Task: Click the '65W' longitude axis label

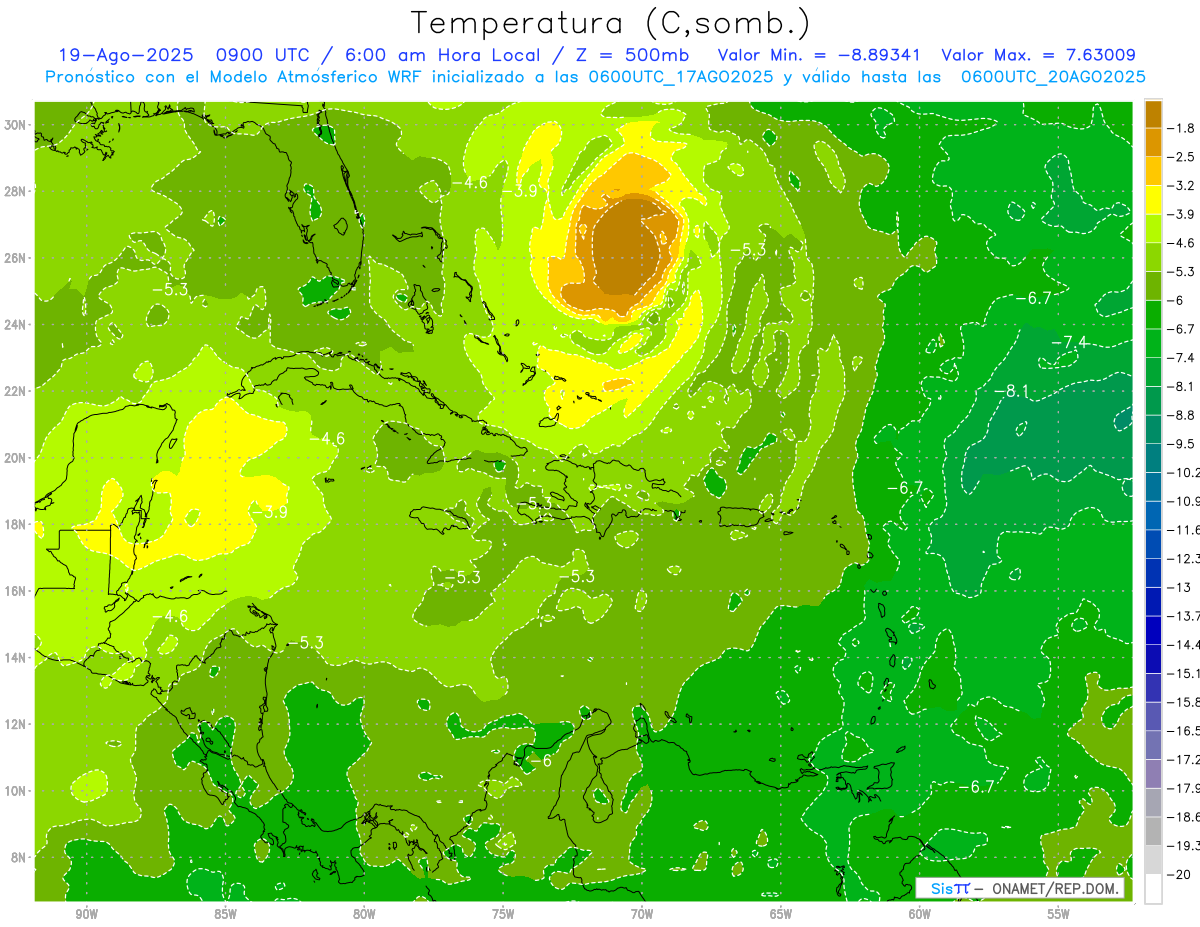Action: point(781,914)
